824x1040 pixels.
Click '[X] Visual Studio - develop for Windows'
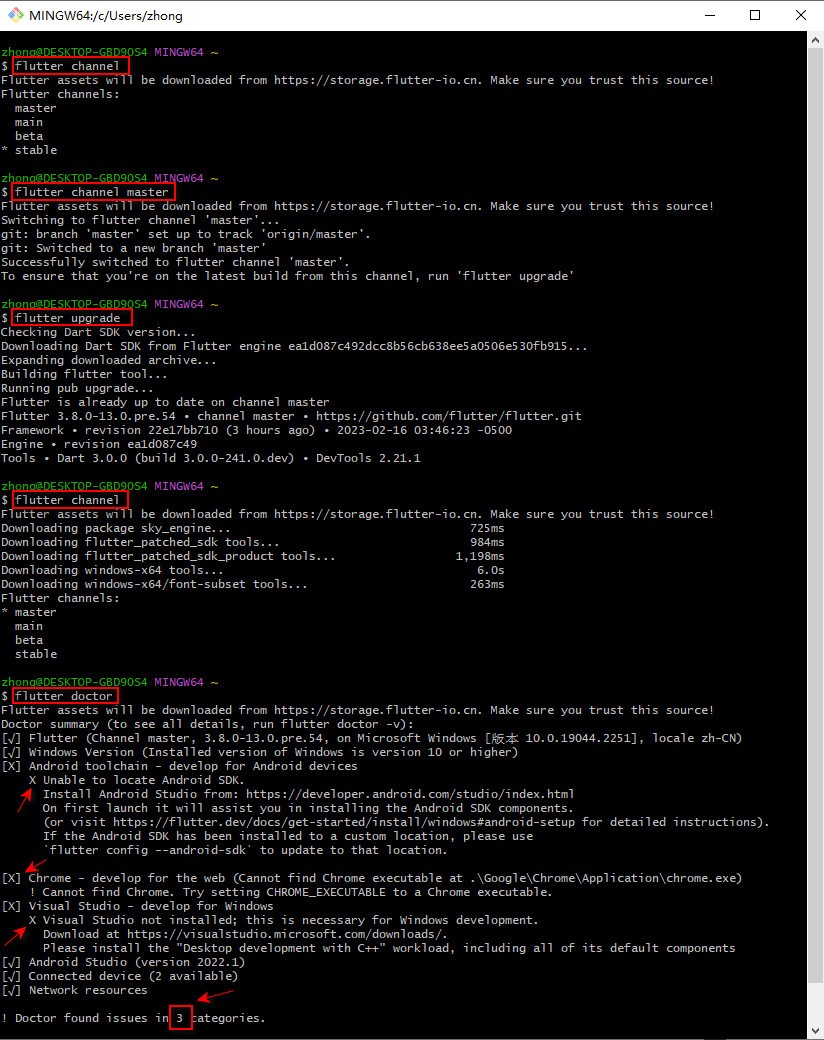coord(137,906)
